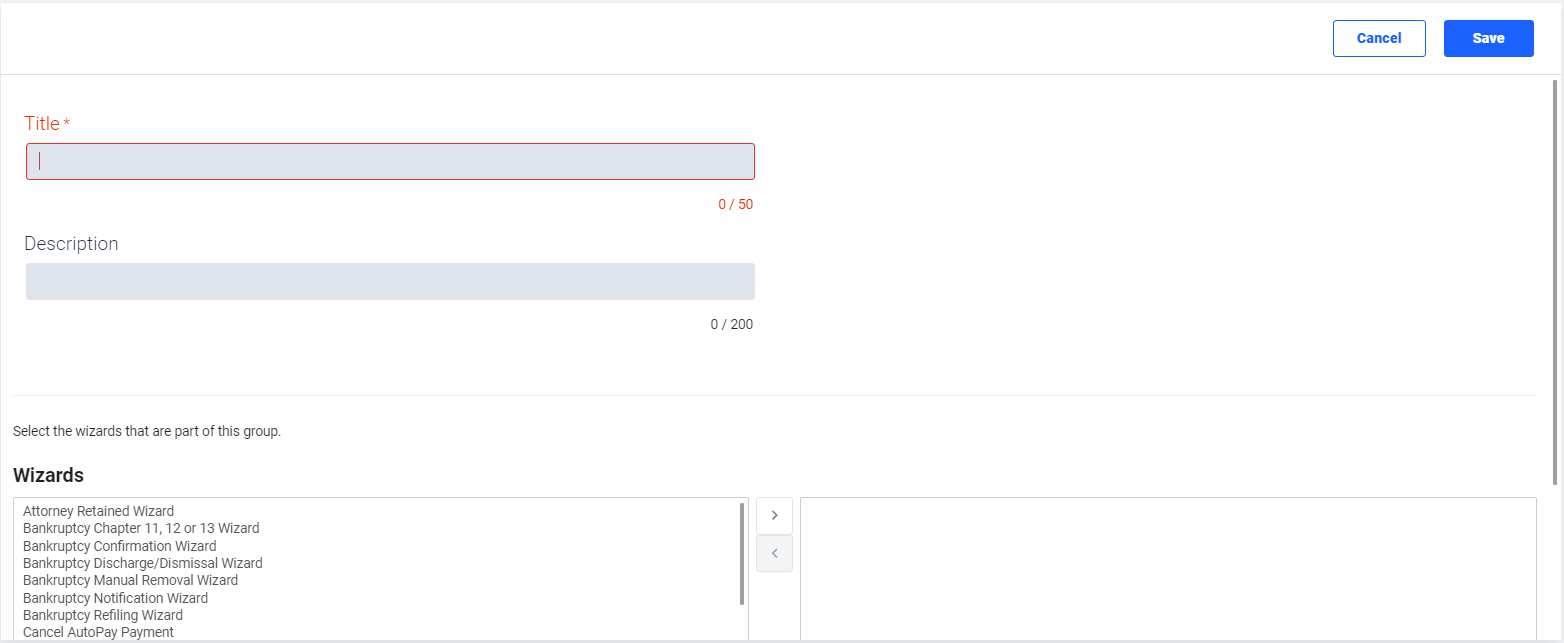Pick Bankruptcy Discharge/Dismissal Wizard
Screen dimensions: 1564x643
(x=142, y=563)
